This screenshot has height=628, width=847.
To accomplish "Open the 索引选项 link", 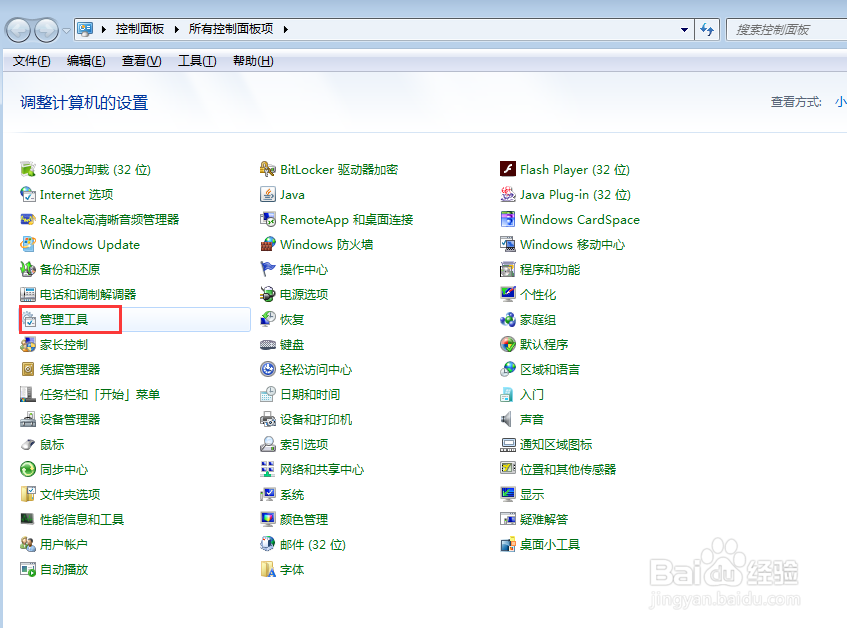I will coord(304,444).
